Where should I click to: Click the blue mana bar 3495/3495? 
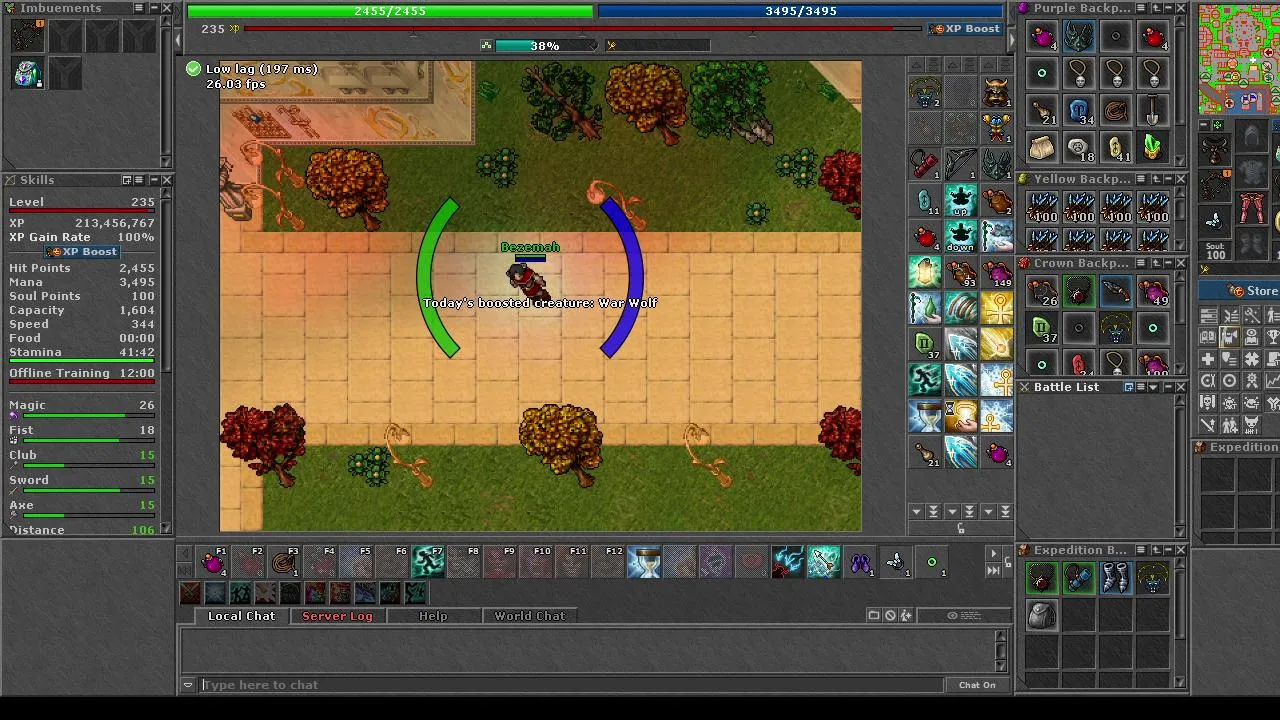coord(801,11)
